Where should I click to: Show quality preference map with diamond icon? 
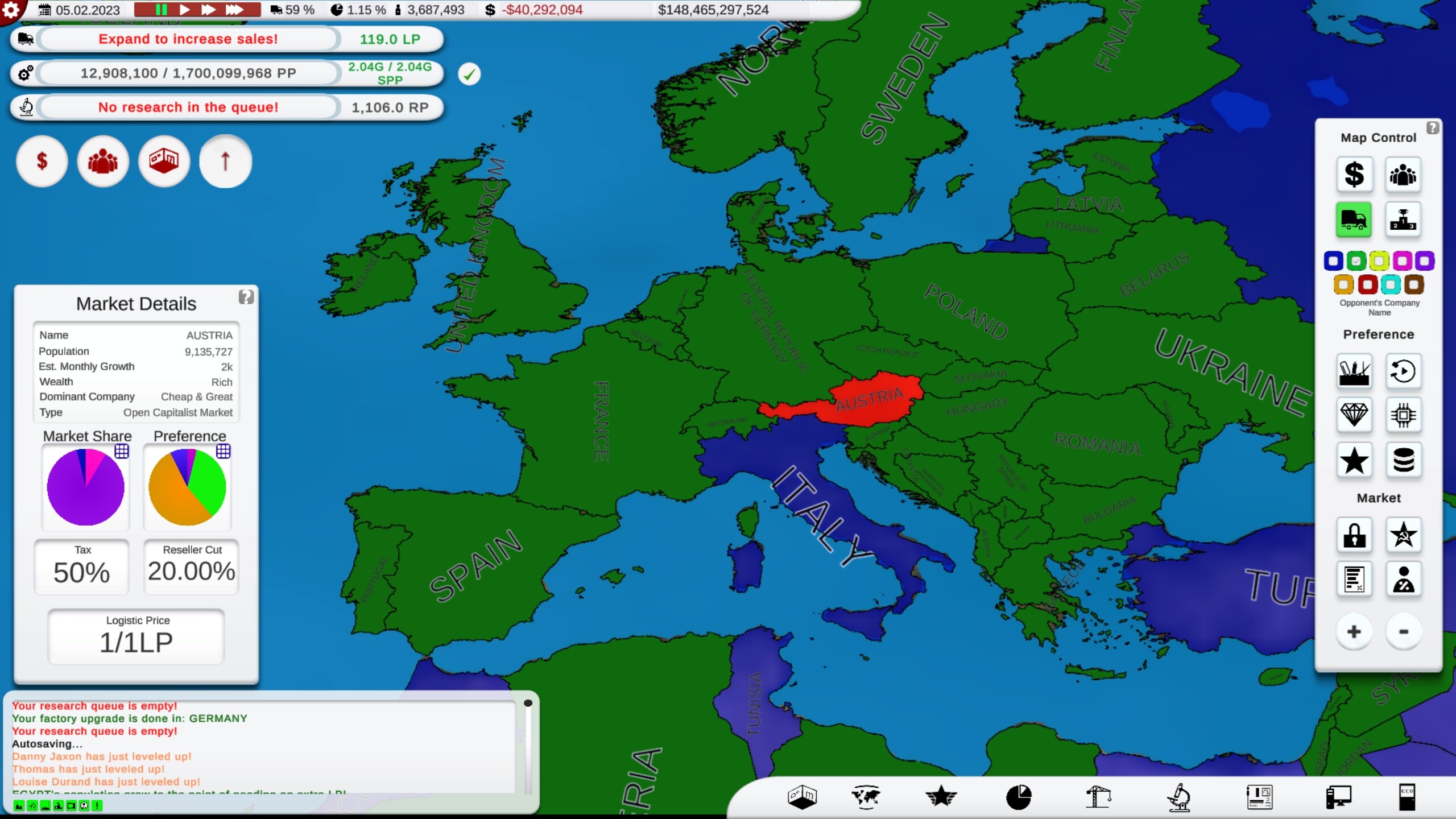(x=1354, y=416)
